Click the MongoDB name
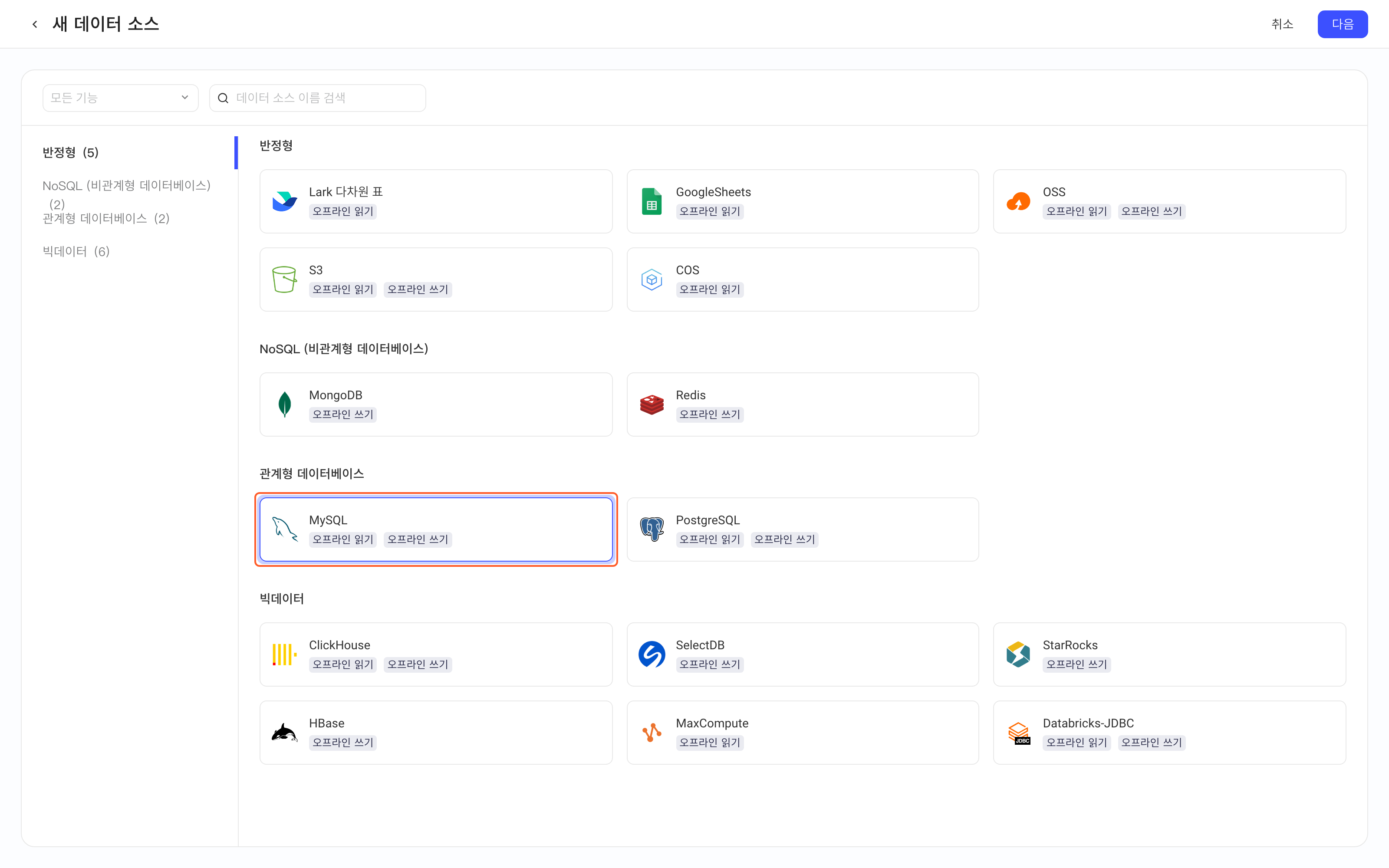Image resolution: width=1389 pixels, height=868 pixels. tap(336, 395)
